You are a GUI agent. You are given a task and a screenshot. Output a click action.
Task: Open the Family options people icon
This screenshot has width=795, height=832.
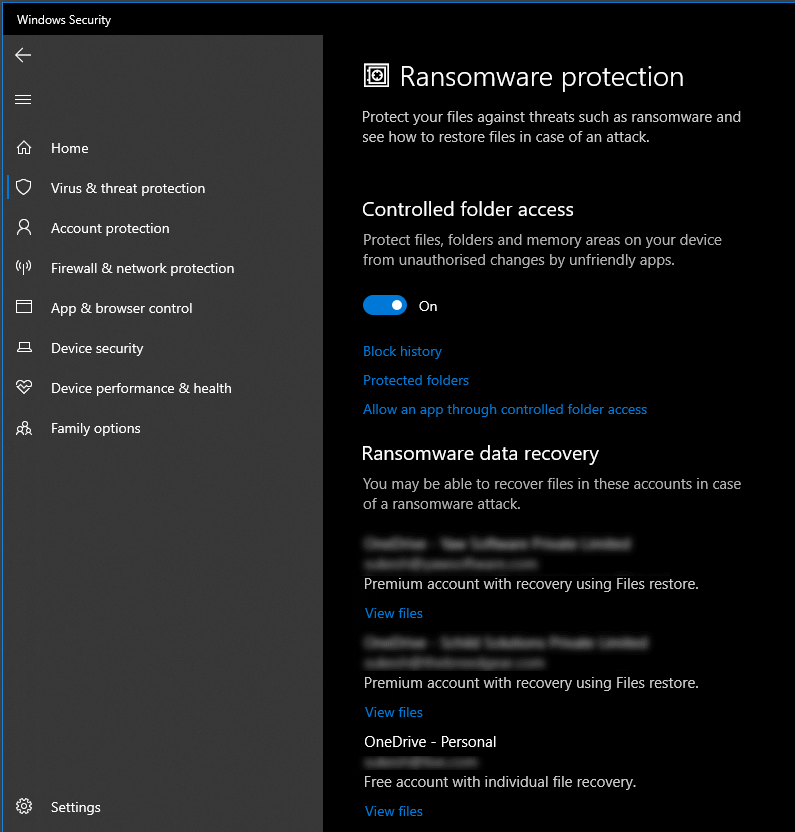click(24, 428)
